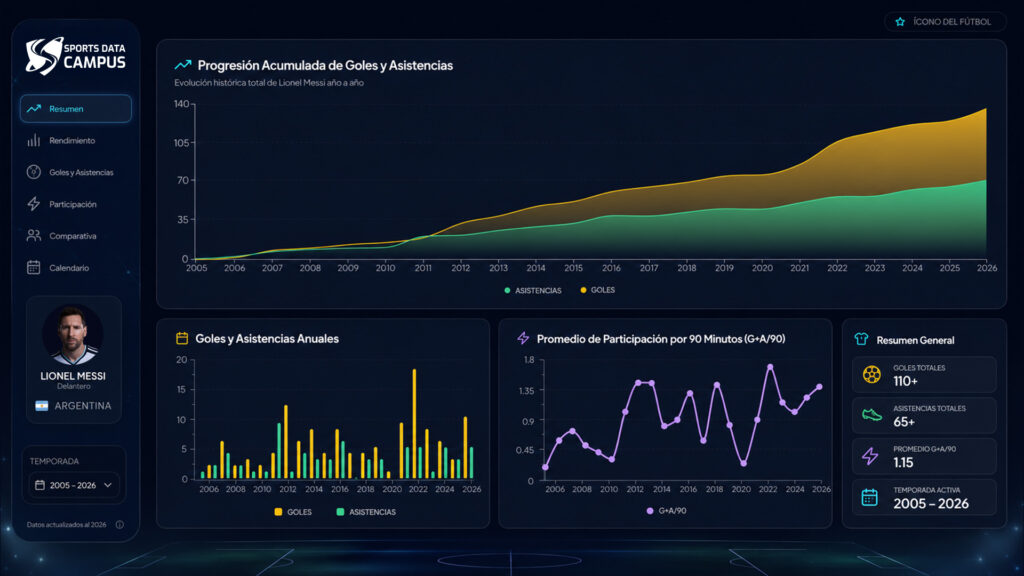This screenshot has height=576, width=1024.
Task: Click the first G+A/90 point at chart start
Action: [x=545, y=467]
